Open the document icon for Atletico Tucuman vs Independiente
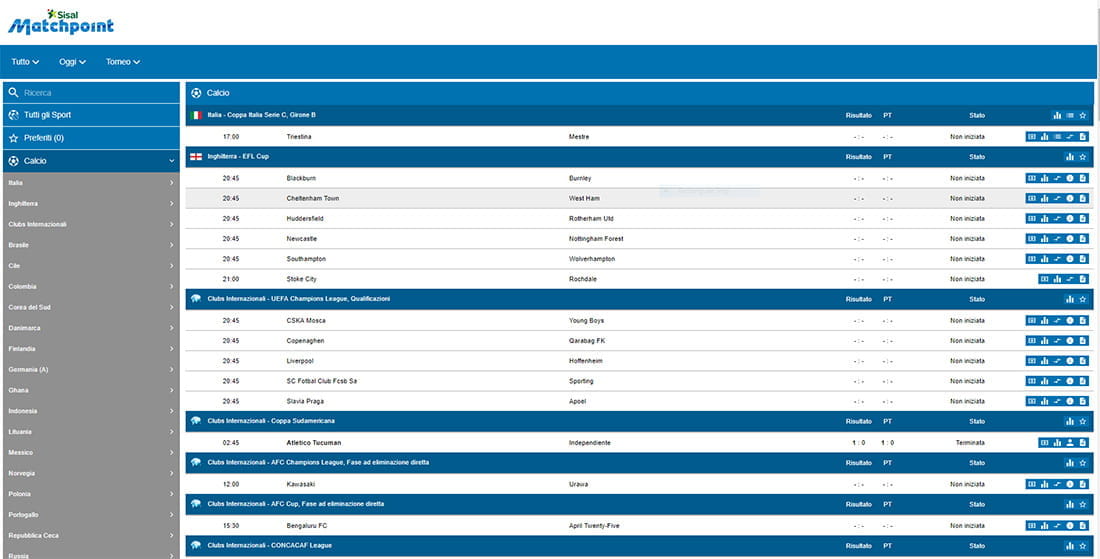The width and height of the screenshot is (1100, 559). click(1082, 443)
